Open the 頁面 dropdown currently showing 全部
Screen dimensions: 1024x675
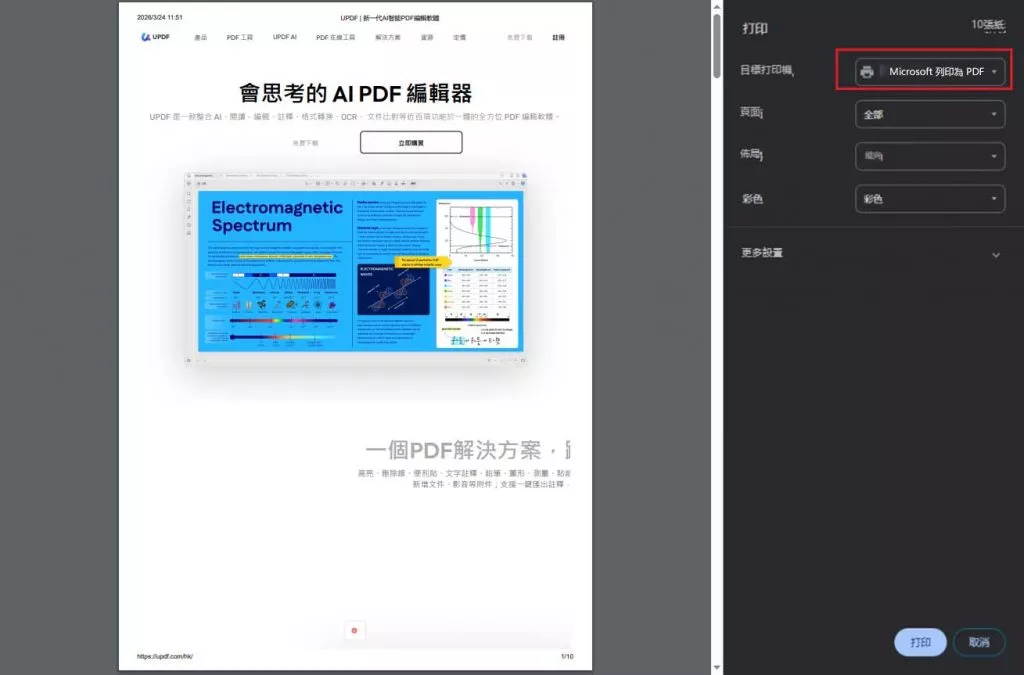[x=929, y=114]
